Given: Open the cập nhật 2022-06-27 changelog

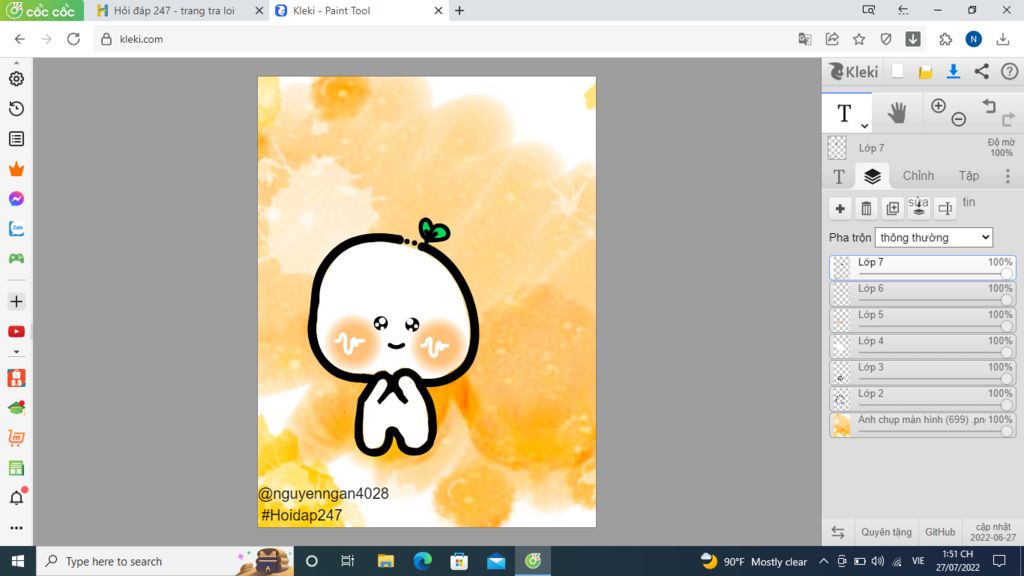Looking at the screenshot, I should [x=993, y=532].
